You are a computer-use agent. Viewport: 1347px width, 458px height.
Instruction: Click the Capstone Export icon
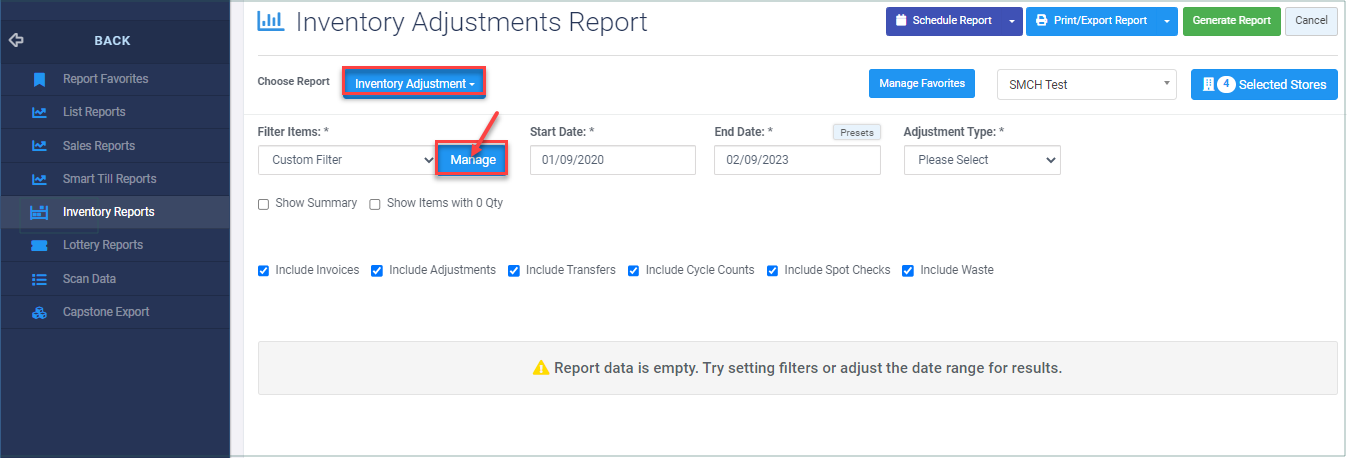click(x=39, y=312)
